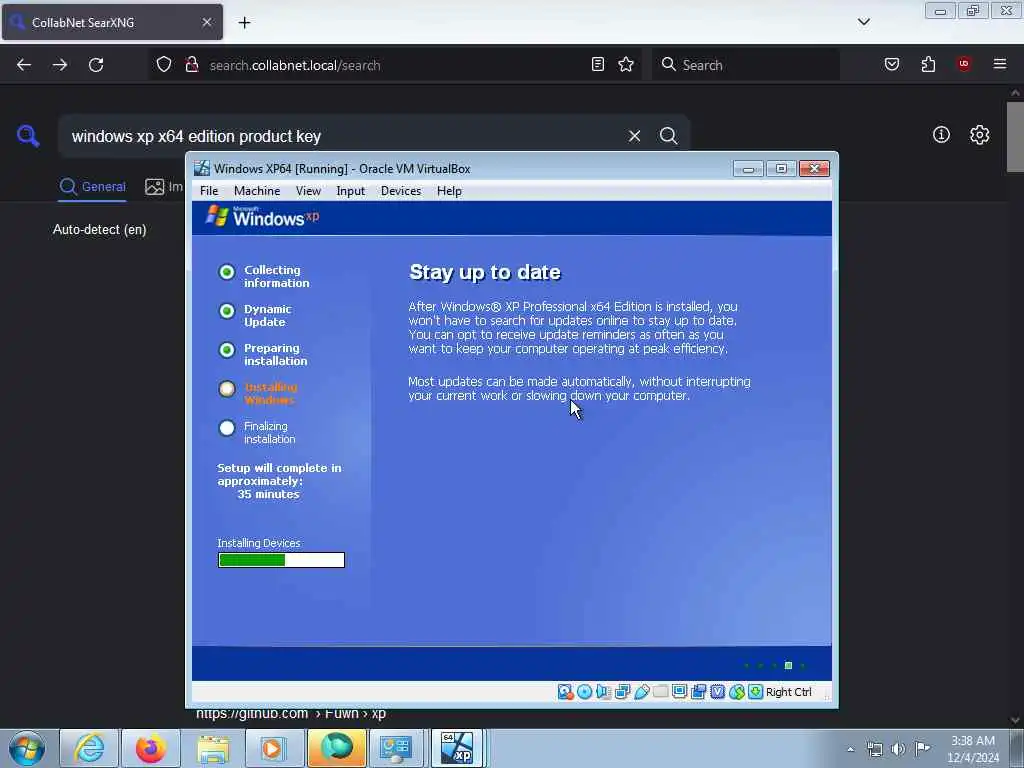This screenshot has width=1024, height=768.
Task: Show hidden system tray icons
Action: point(850,749)
